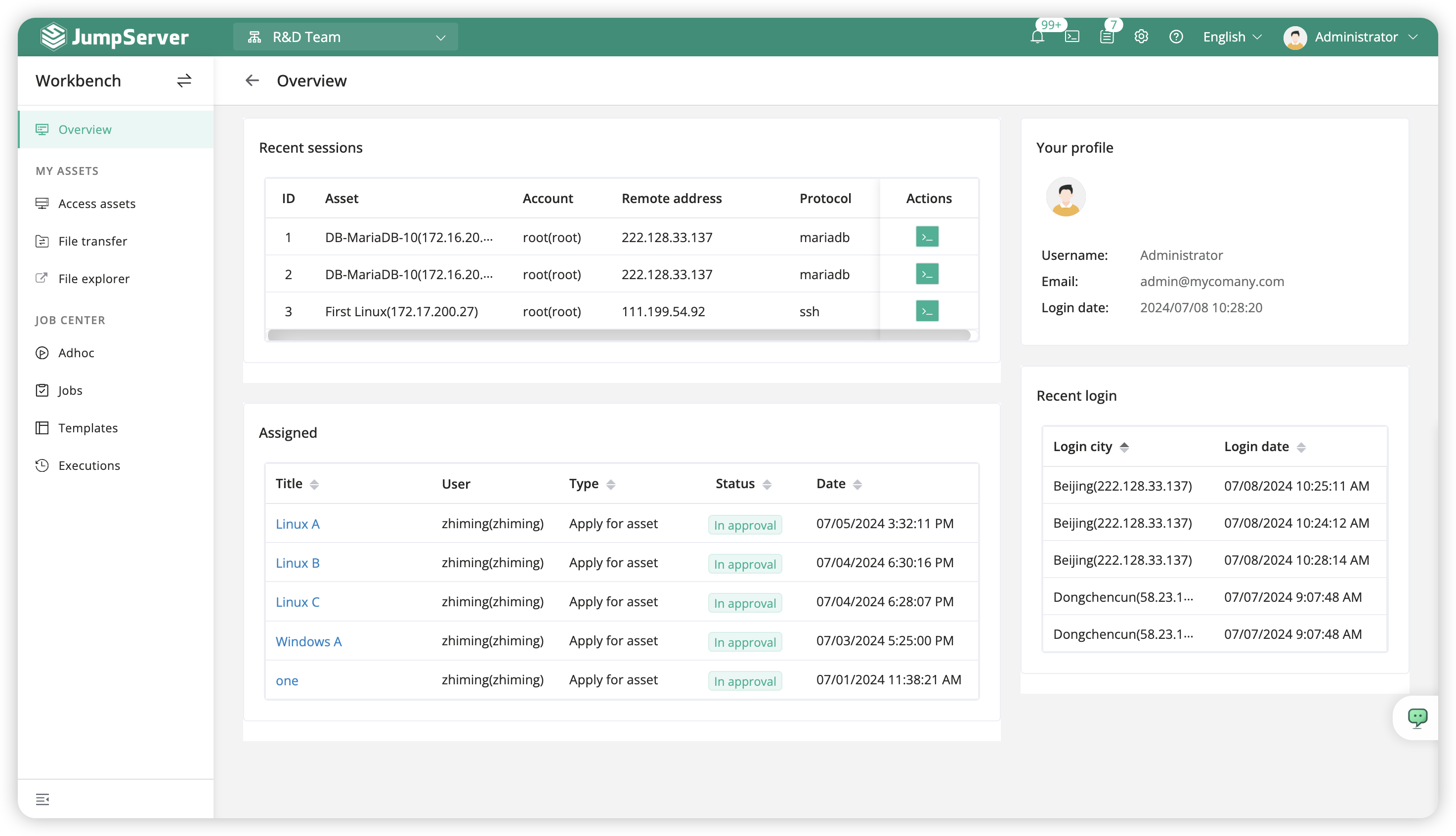Click the help question mark icon
The height and width of the screenshot is (836, 1456).
(1176, 38)
